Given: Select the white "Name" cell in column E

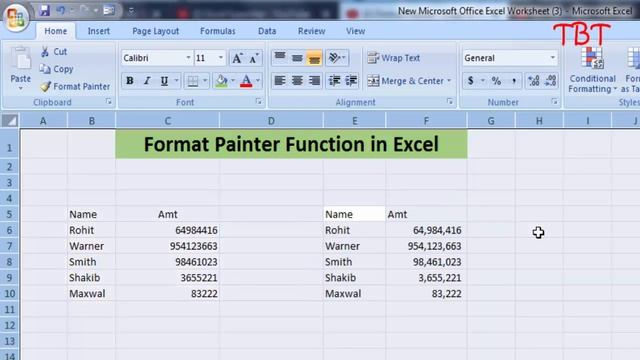Looking at the screenshot, I should [x=354, y=214].
